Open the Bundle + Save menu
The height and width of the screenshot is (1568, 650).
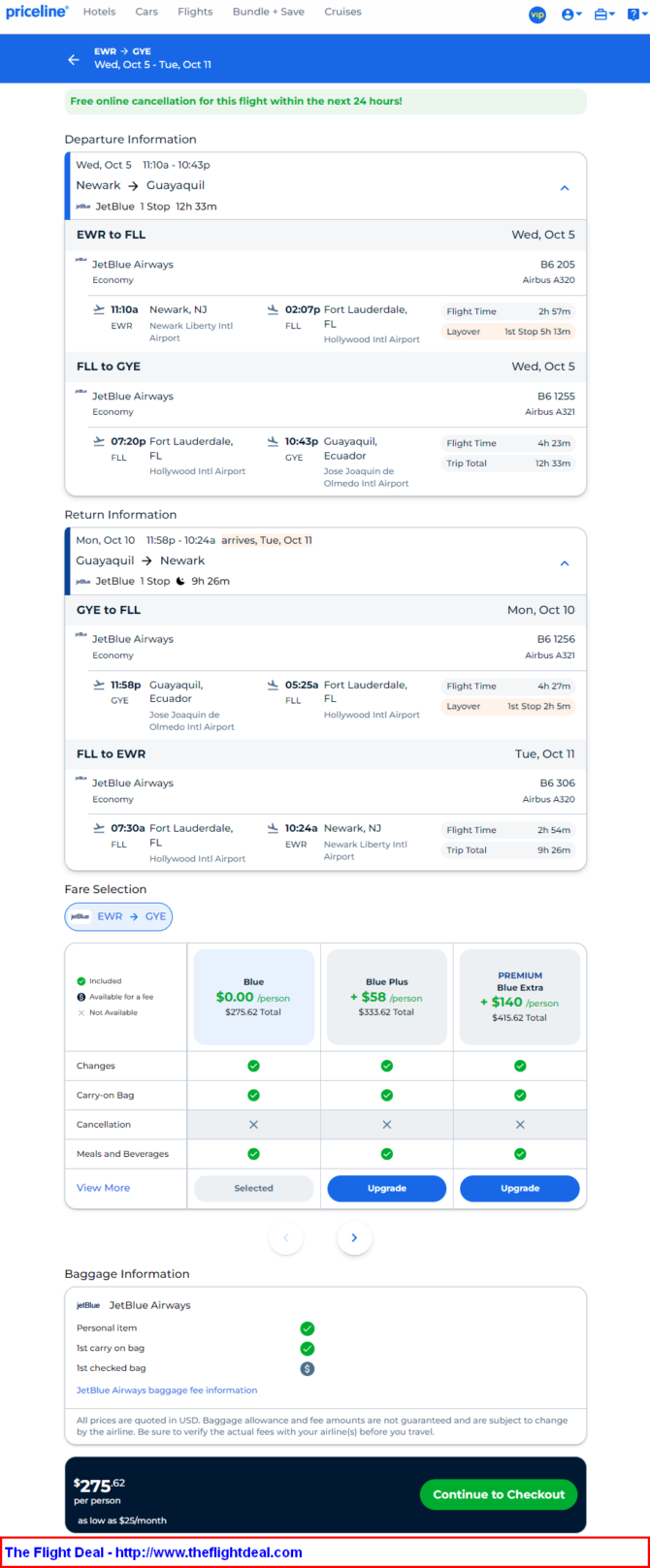268,13
